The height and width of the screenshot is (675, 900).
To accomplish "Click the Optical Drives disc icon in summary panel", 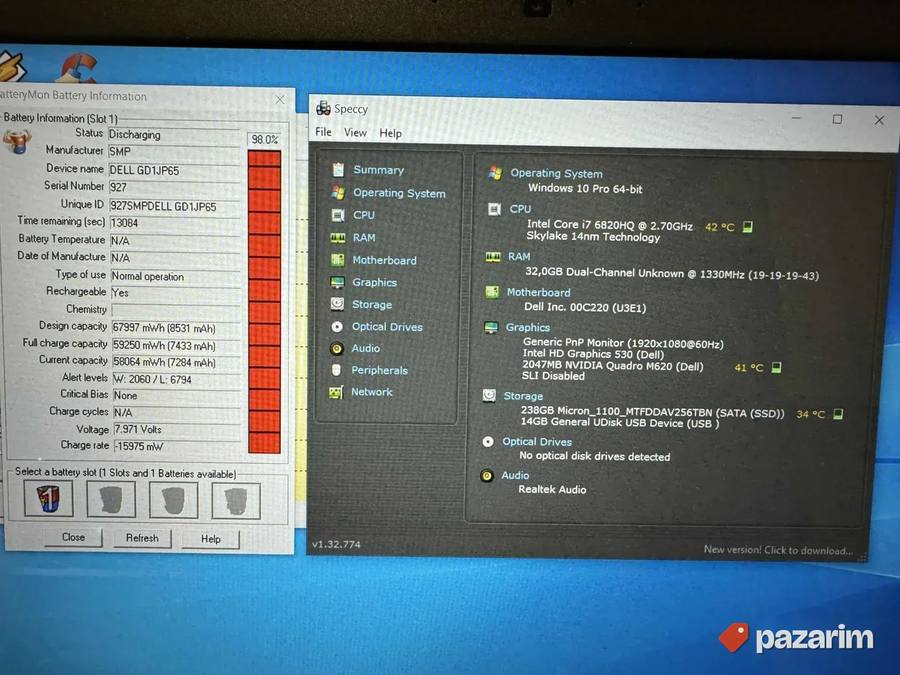I will [x=488, y=441].
